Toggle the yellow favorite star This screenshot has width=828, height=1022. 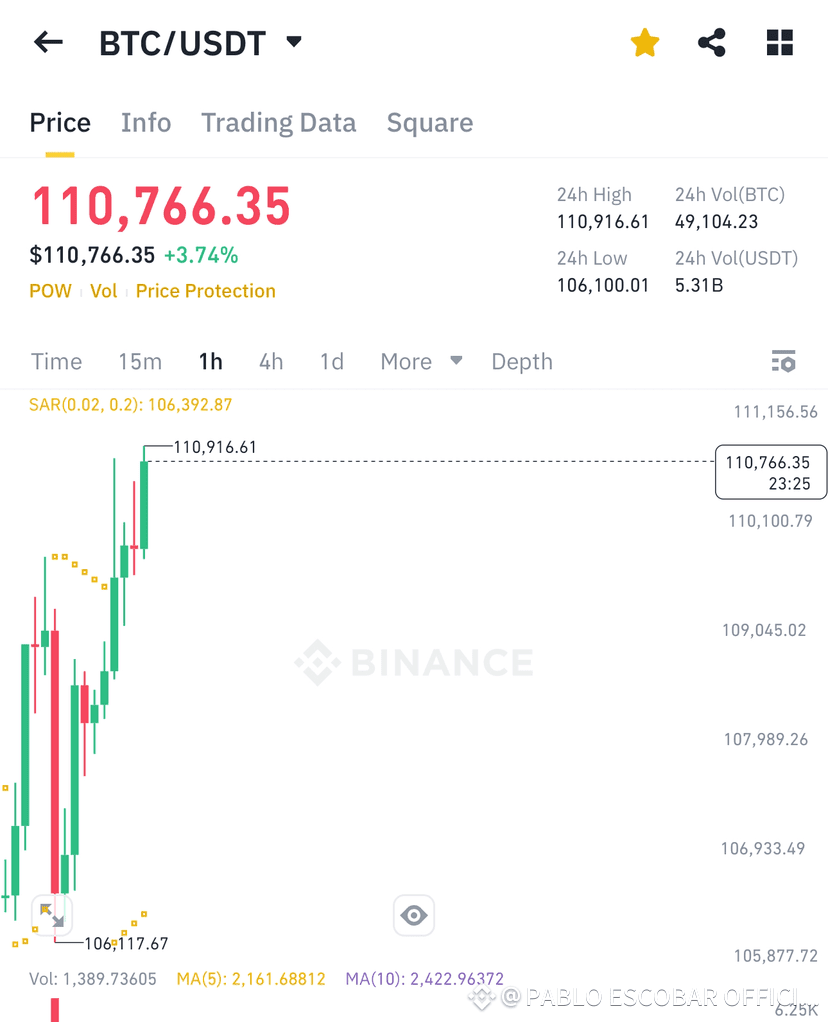click(645, 43)
